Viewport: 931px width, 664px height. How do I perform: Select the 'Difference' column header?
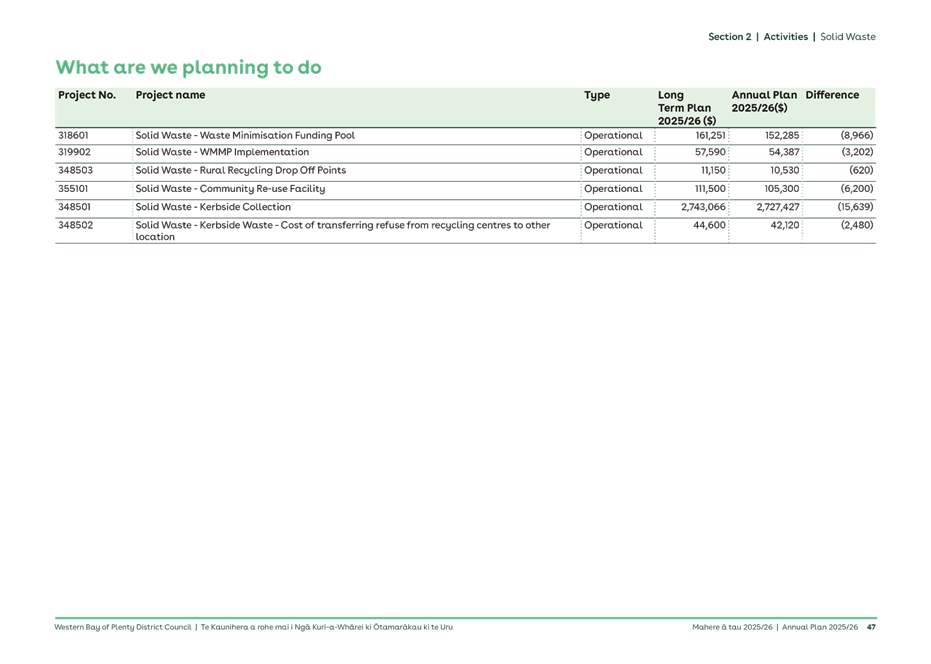(x=832, y=95)
